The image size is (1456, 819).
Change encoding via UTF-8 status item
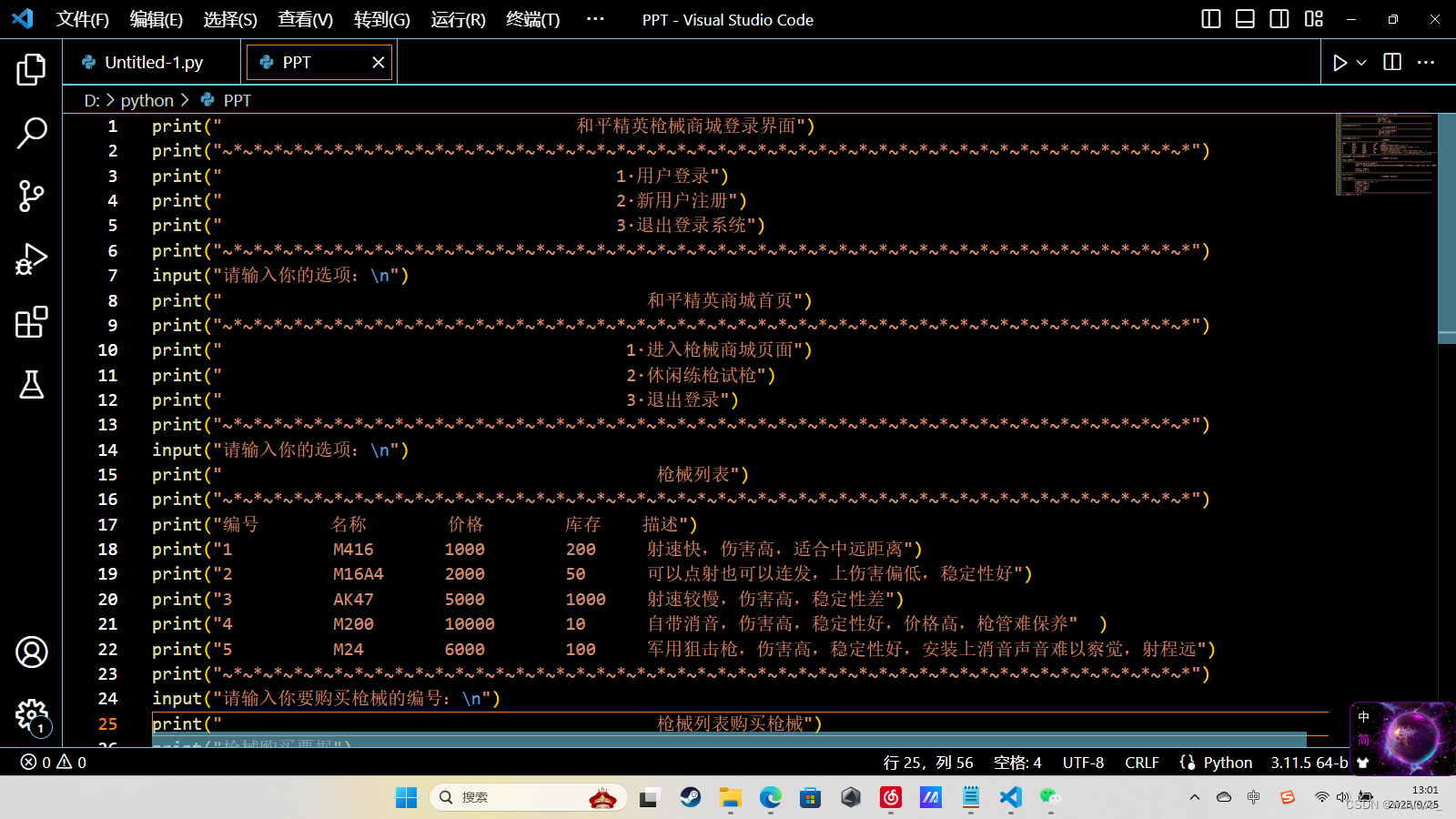(x=1083, y=763)
